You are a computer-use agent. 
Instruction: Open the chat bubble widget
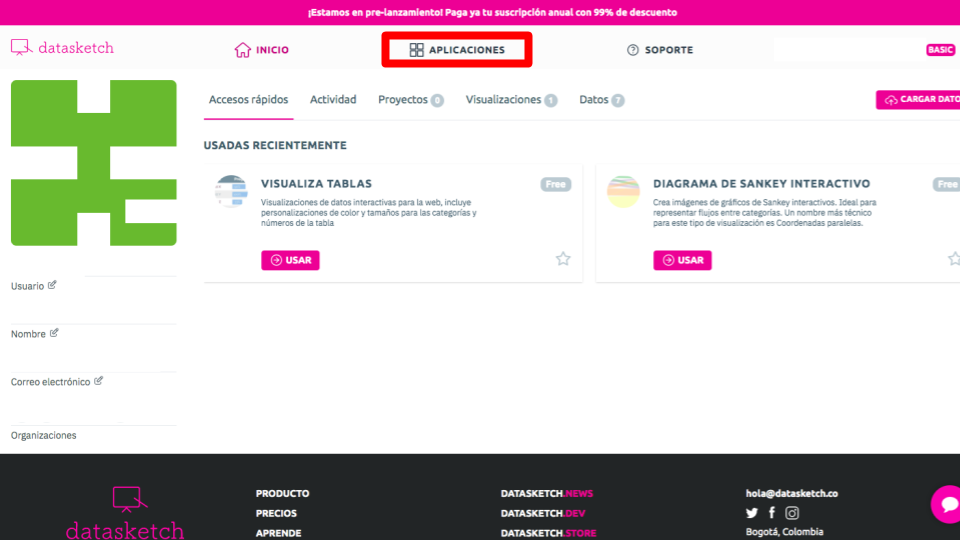[x=947, y=504]
